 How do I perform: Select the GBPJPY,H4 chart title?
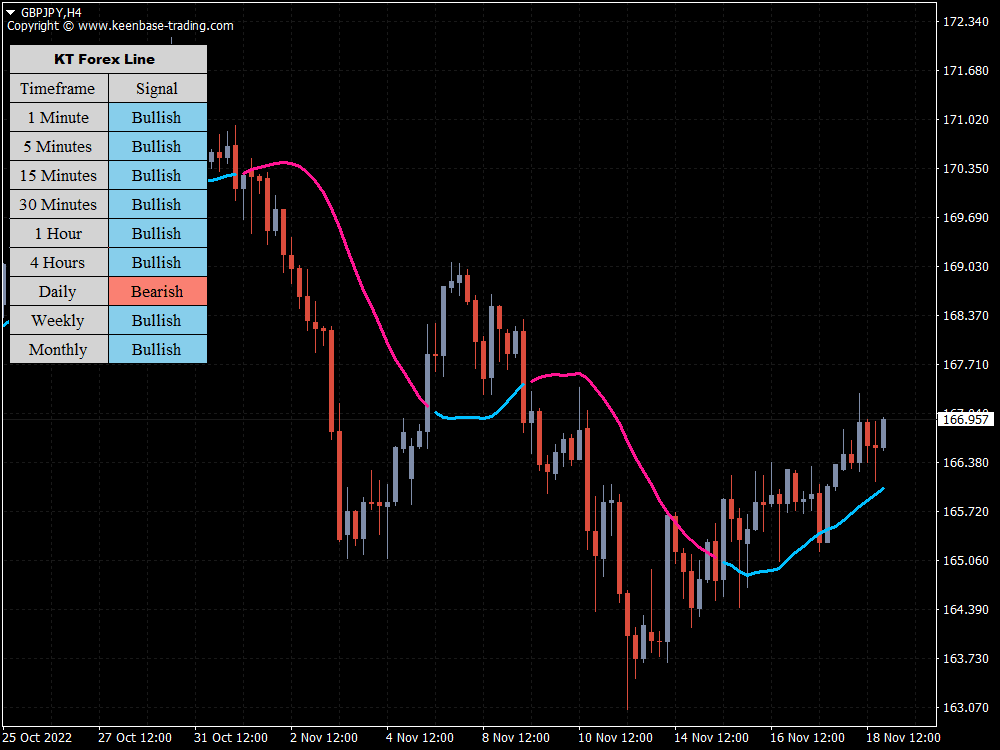click(x=51, y=12)
